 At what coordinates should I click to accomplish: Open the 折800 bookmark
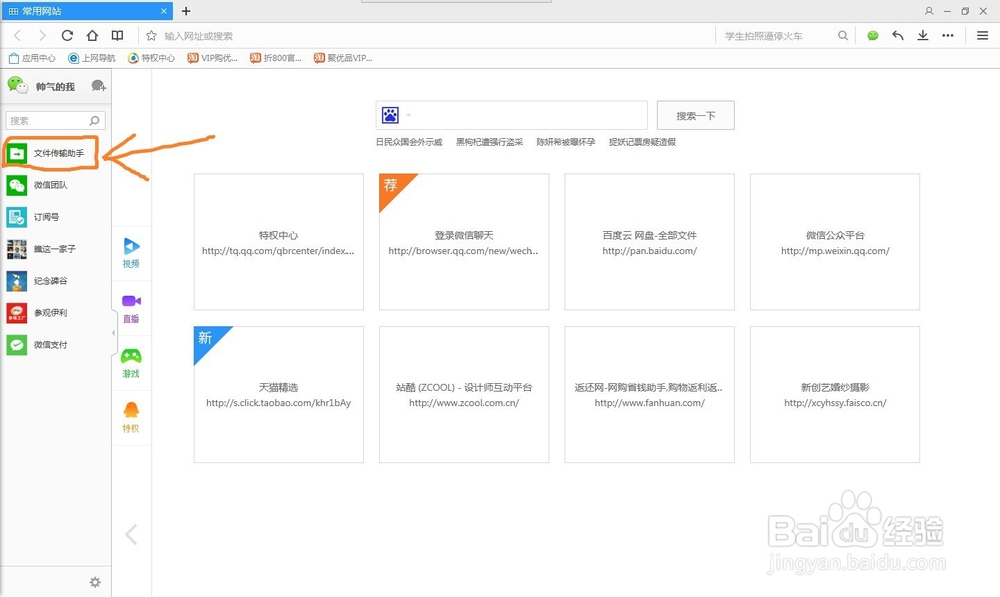[x=275, y=58]
